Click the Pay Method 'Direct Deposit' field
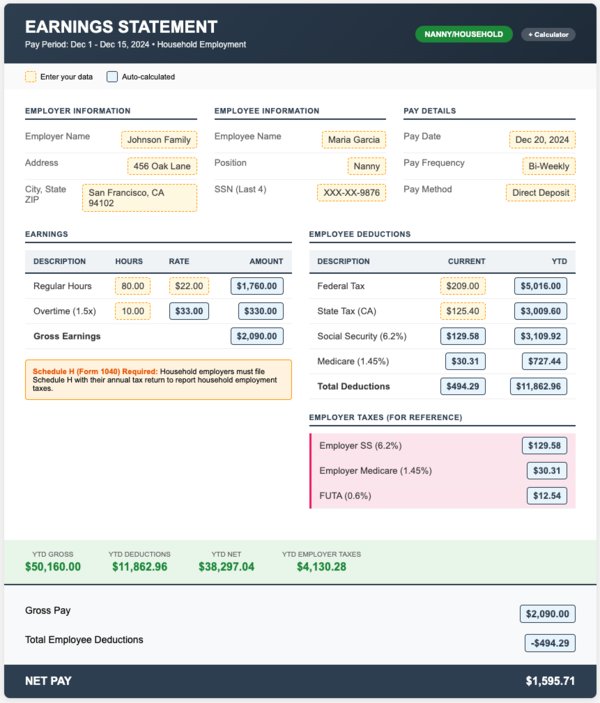Screen dimensions: 600x703 (540, 193)
